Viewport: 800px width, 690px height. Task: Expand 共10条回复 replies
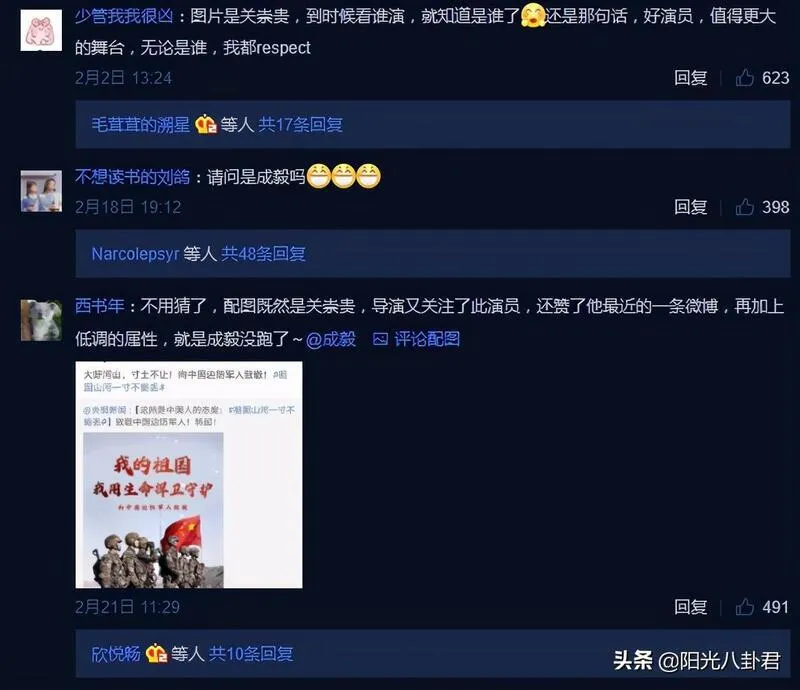[x=251, y=654]
